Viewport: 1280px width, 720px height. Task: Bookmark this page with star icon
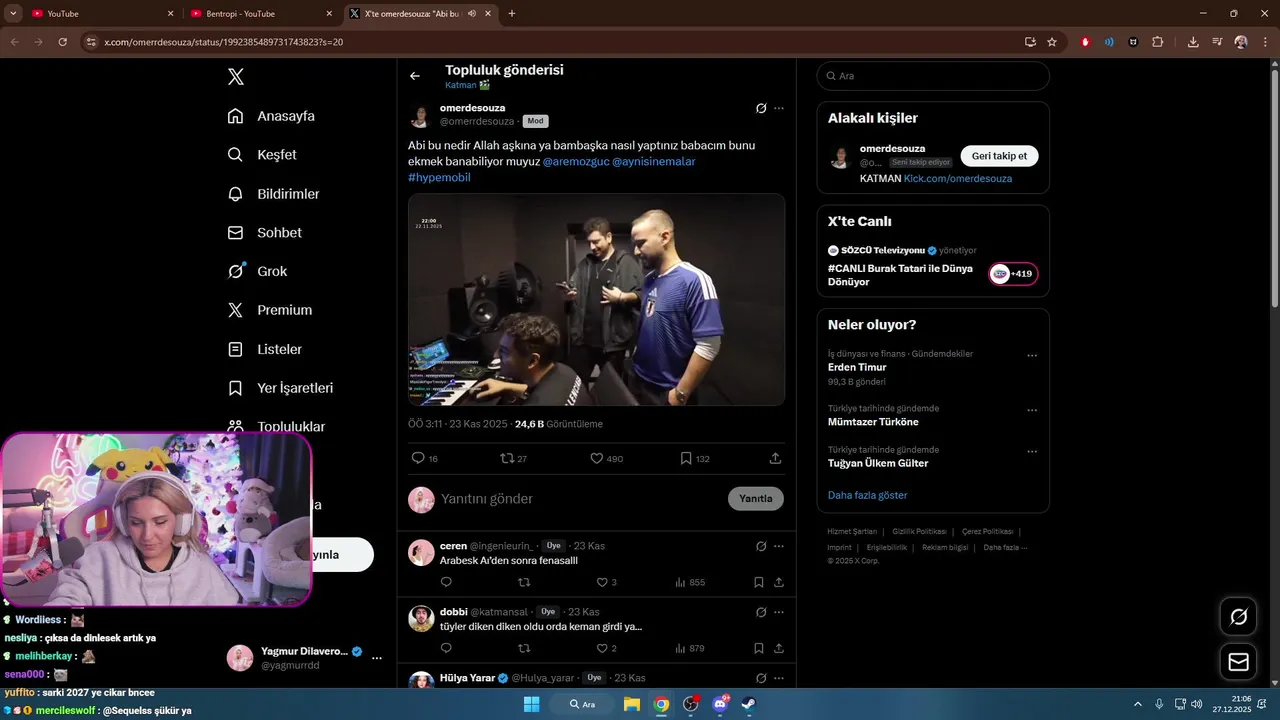tap(1052, 42)
